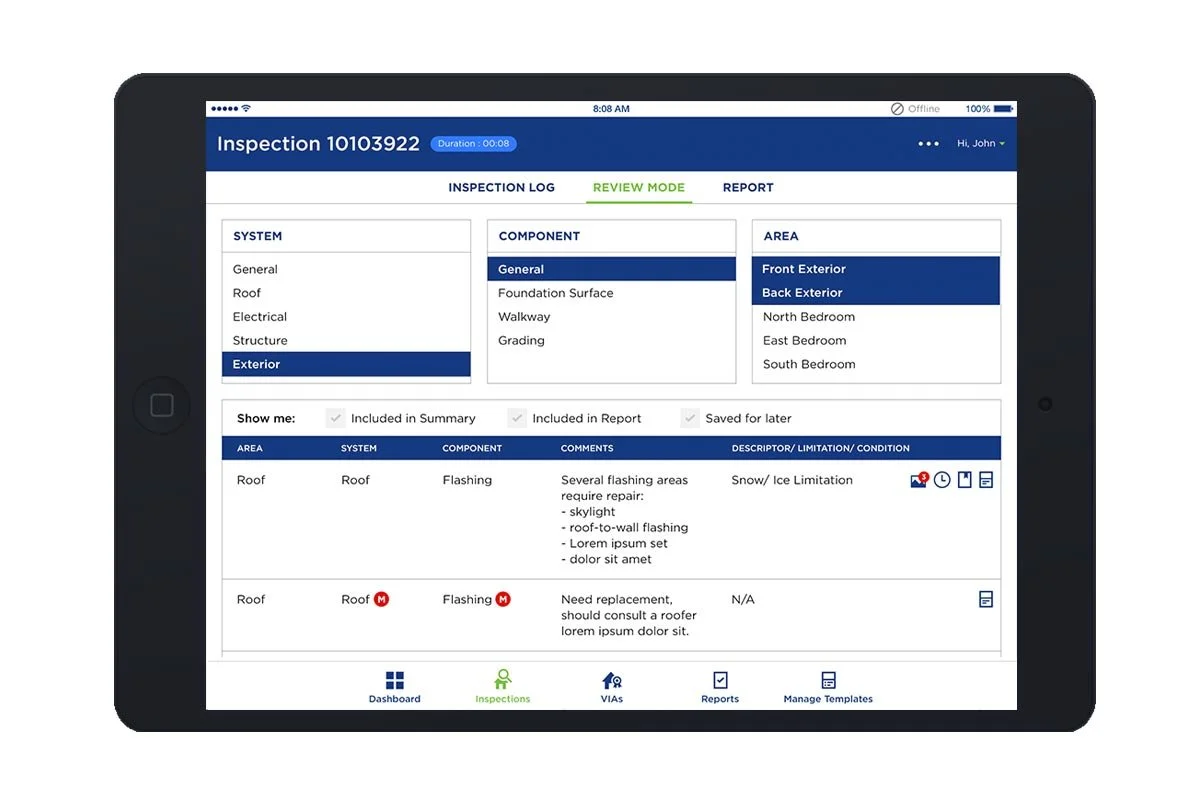Click the bookmark icon in the first Flashing row
This screenshot has height=800, width=1200.
click(x=965, y=480)
